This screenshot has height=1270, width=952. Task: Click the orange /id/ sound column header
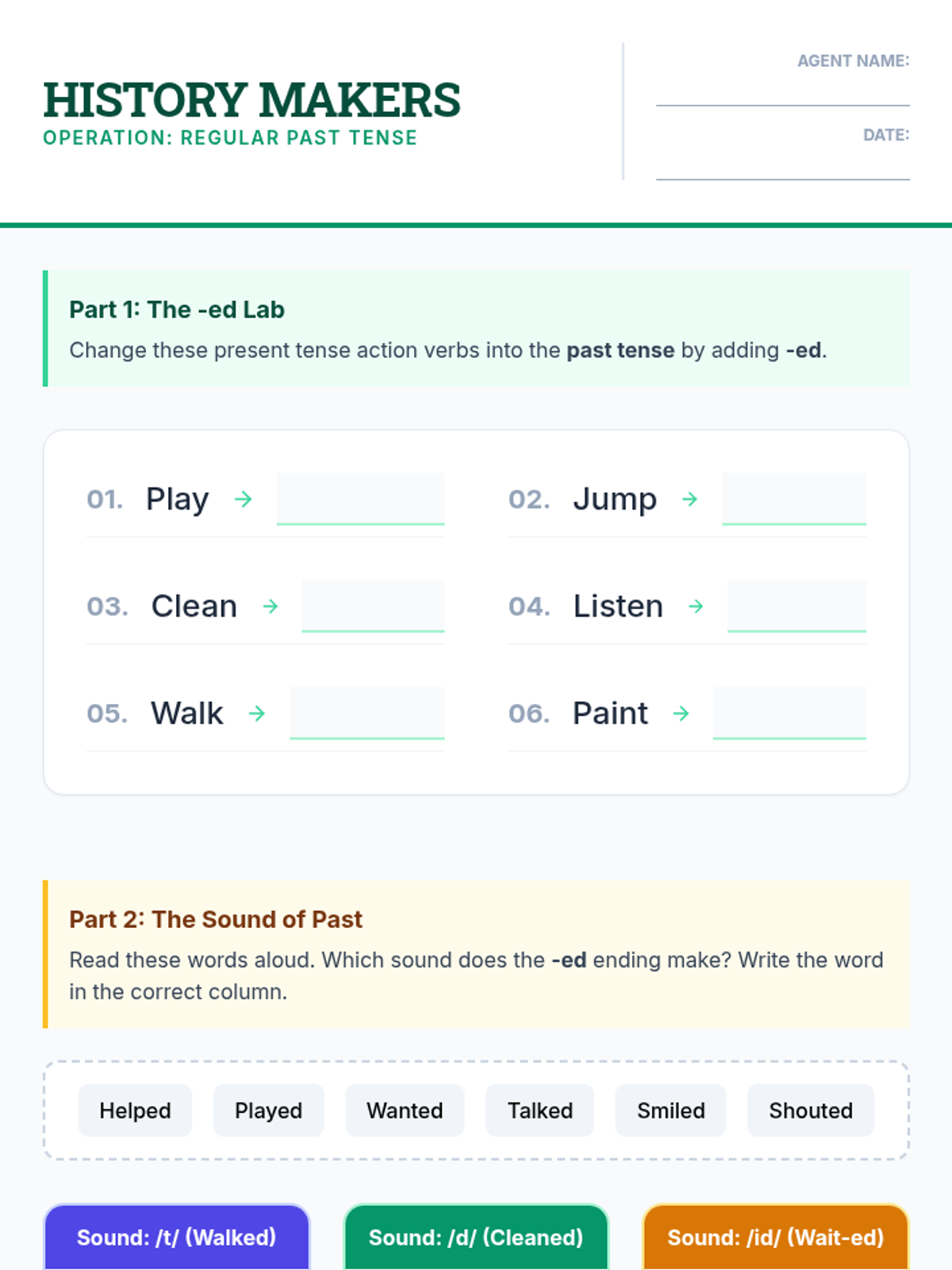coord(775,1237)
